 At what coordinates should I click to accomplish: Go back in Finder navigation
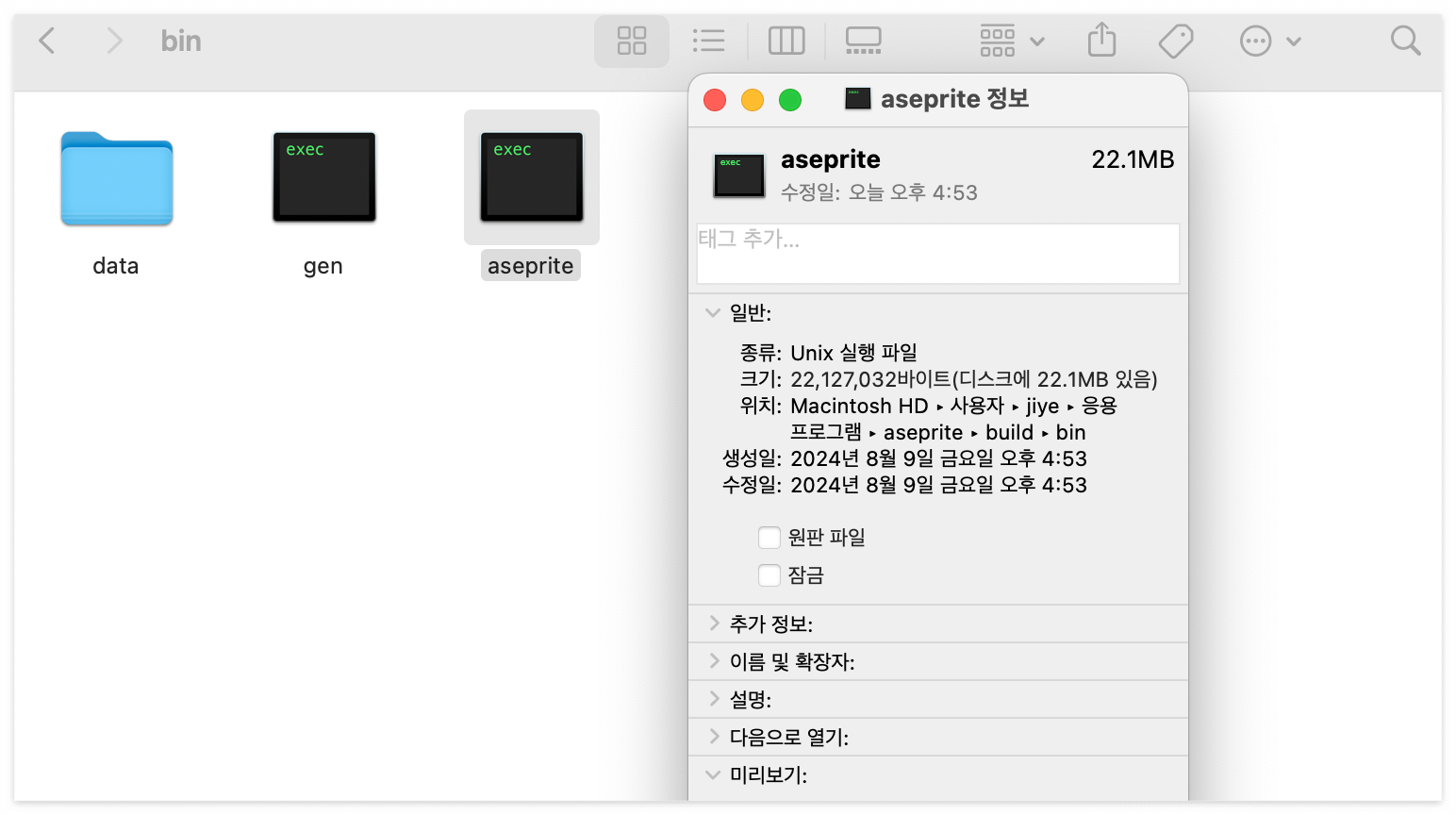pyautogui.click(x=47, y=41)
